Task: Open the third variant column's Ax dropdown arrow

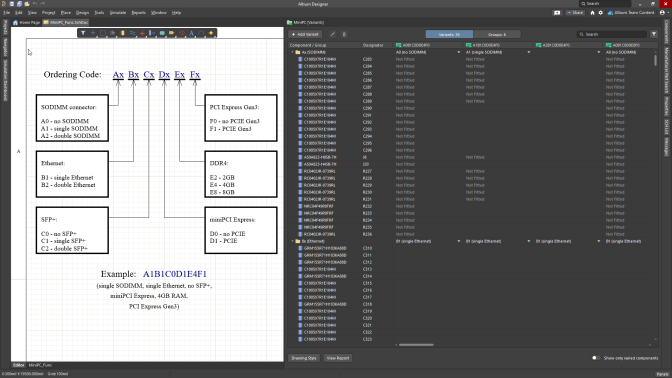Action: 599,52
